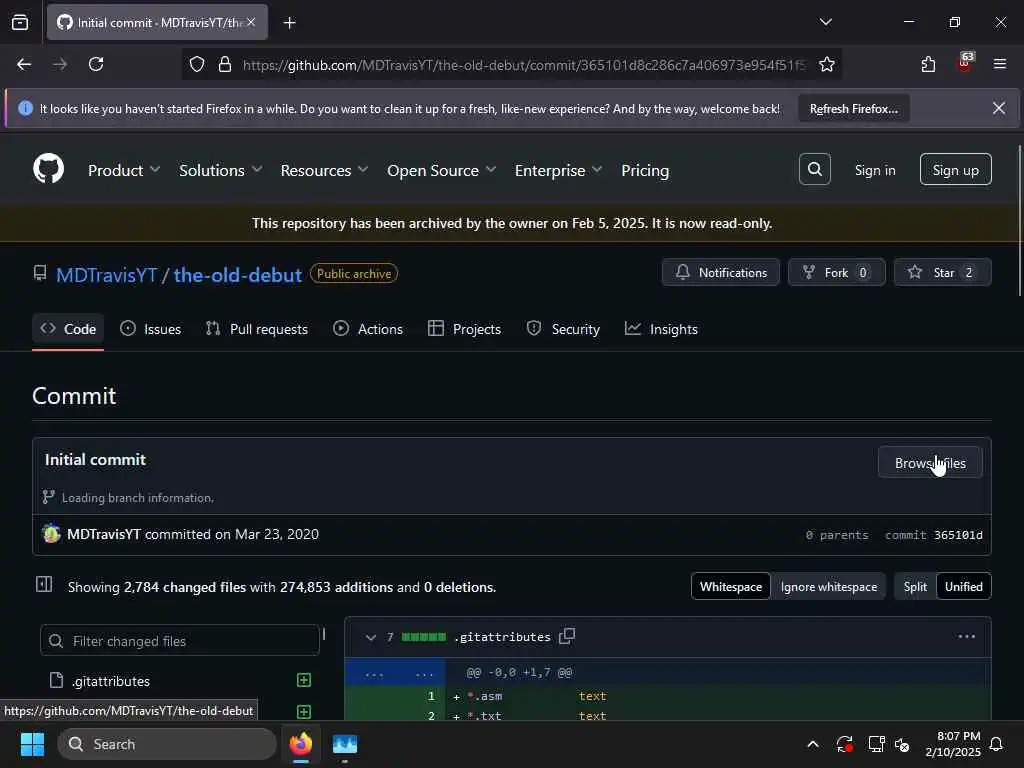Open the taskbar notification bell

click(x=997, y=744)
